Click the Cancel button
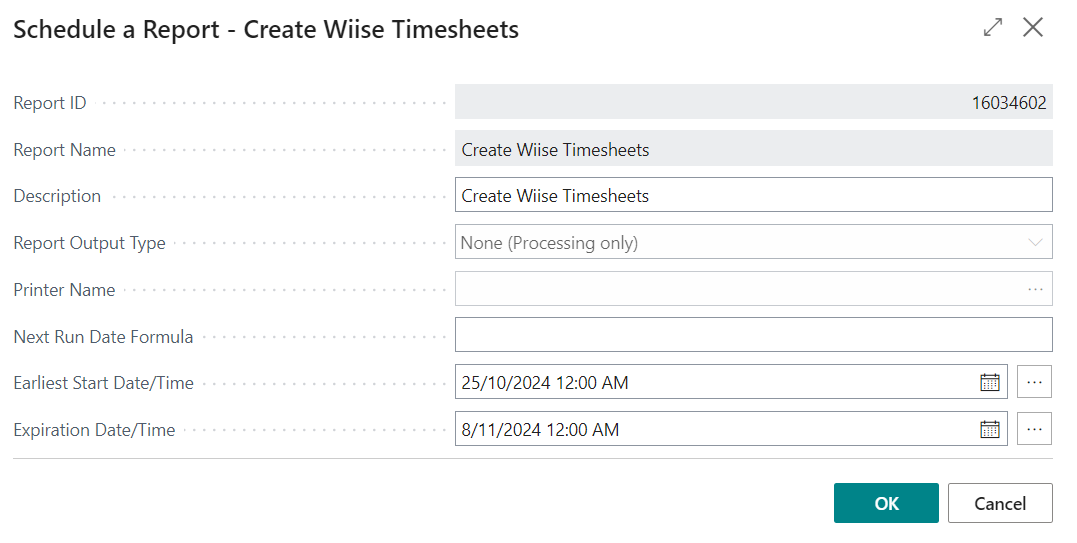 (1000, 503)
